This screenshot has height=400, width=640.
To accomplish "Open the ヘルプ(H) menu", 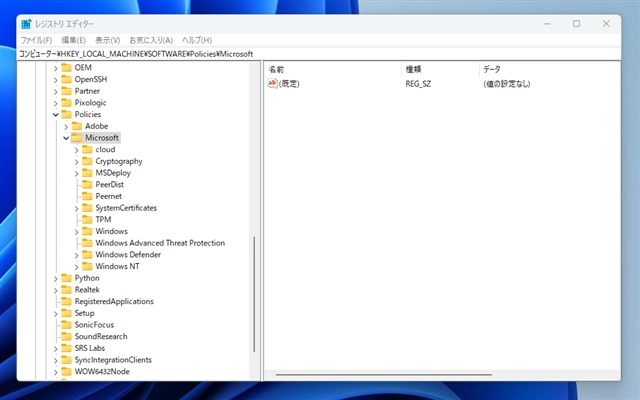I will tap(197, 40).
